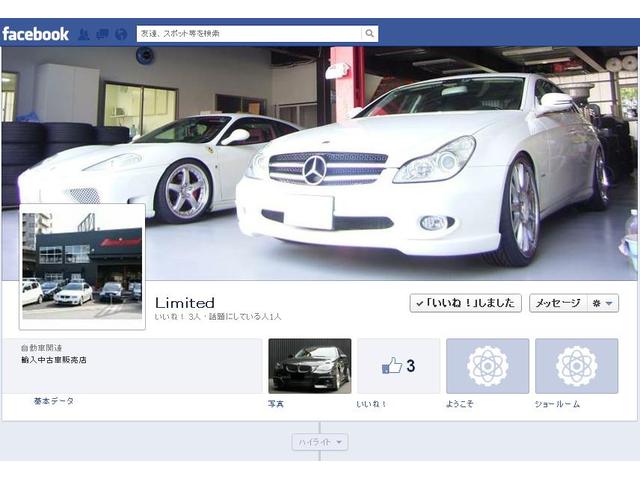Viewport: 640px width, 480px height.
Task: Click the メッセージ button
Action: pos(558,303)
